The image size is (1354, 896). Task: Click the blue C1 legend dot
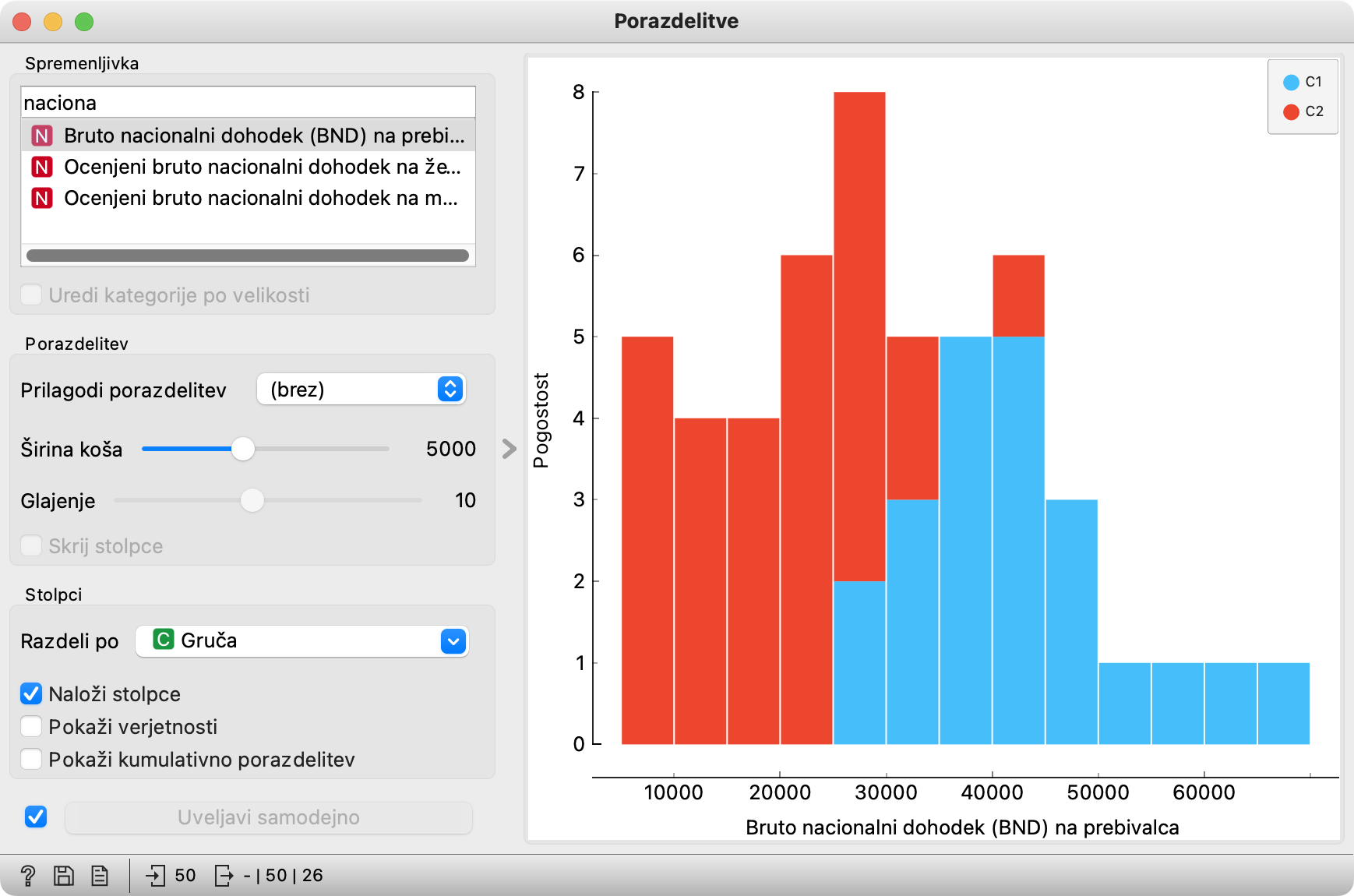(1291, 82)
